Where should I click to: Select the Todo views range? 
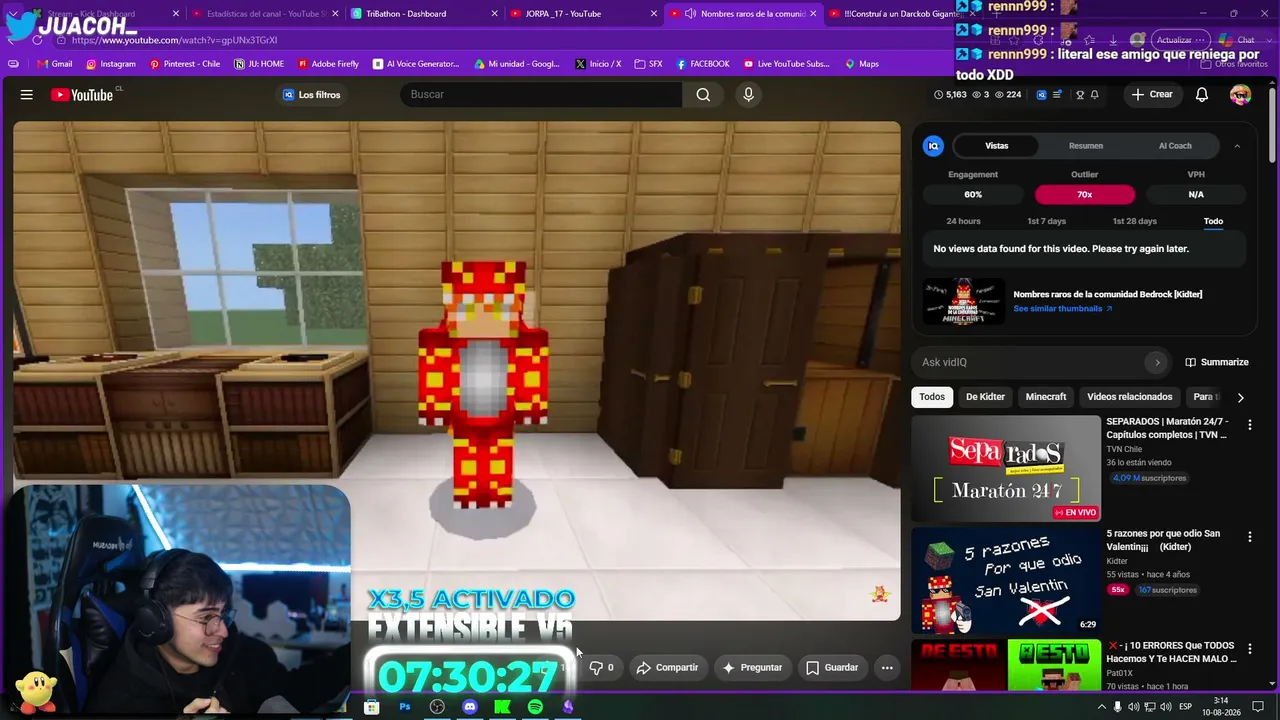point(1213,221)
